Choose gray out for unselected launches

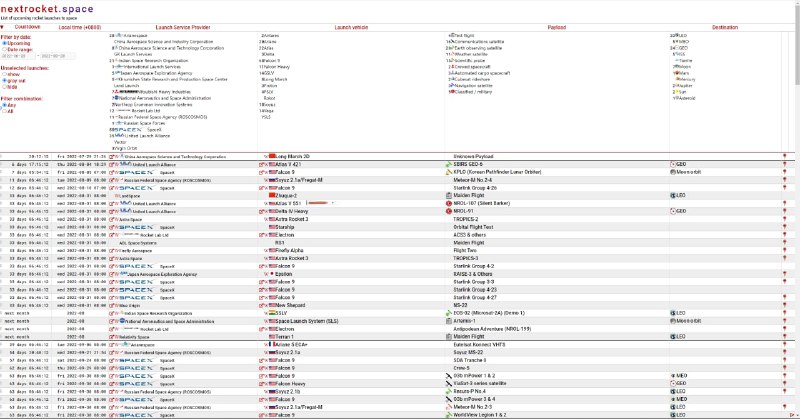tap(5, 81)
